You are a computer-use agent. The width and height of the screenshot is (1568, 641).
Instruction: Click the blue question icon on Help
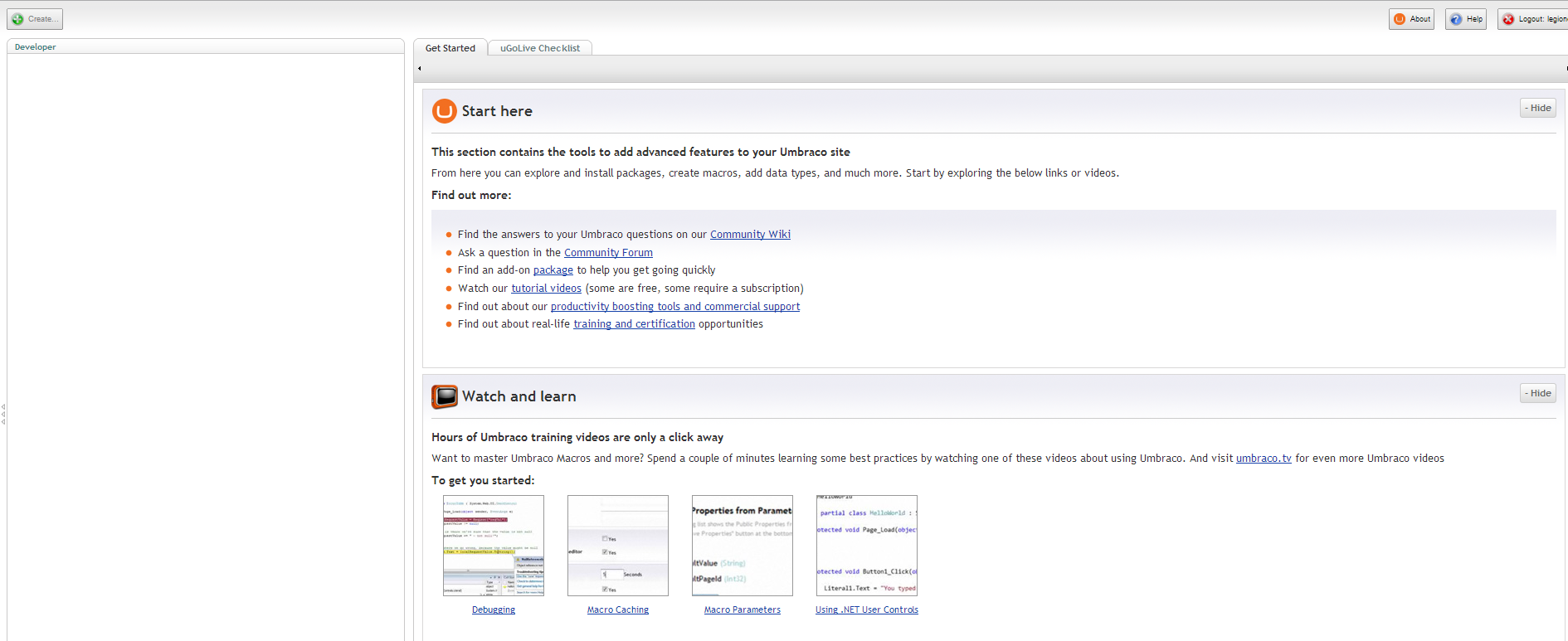tap(1456, 19)
